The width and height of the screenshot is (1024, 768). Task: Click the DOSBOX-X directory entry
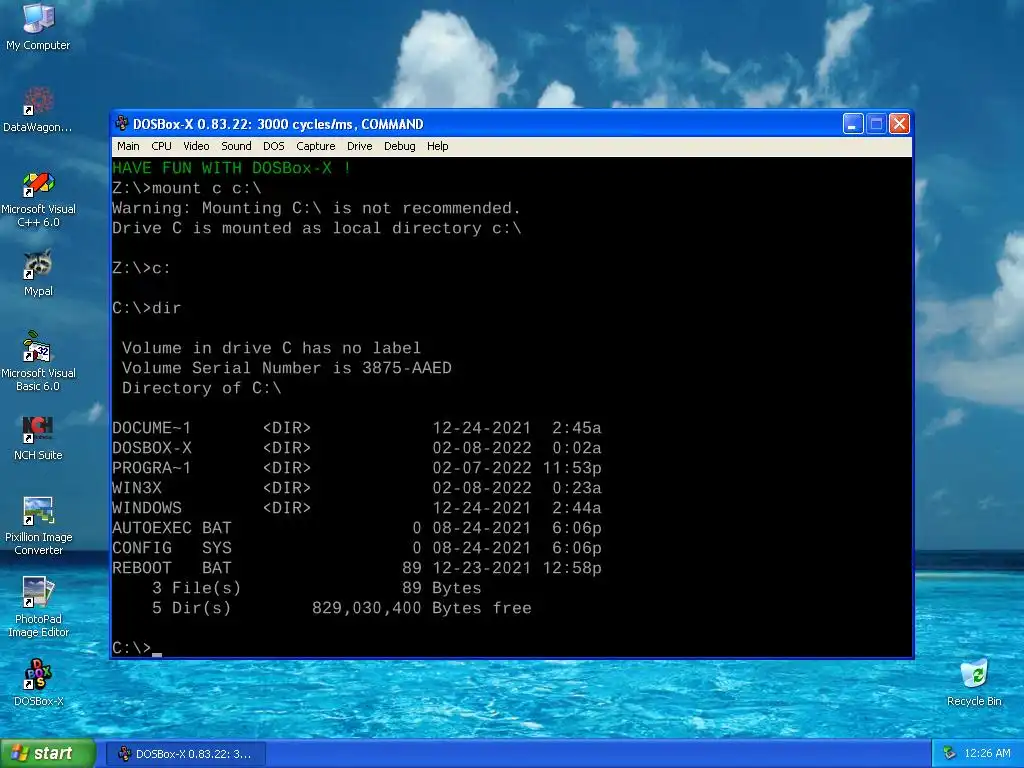tap(357, 448)
